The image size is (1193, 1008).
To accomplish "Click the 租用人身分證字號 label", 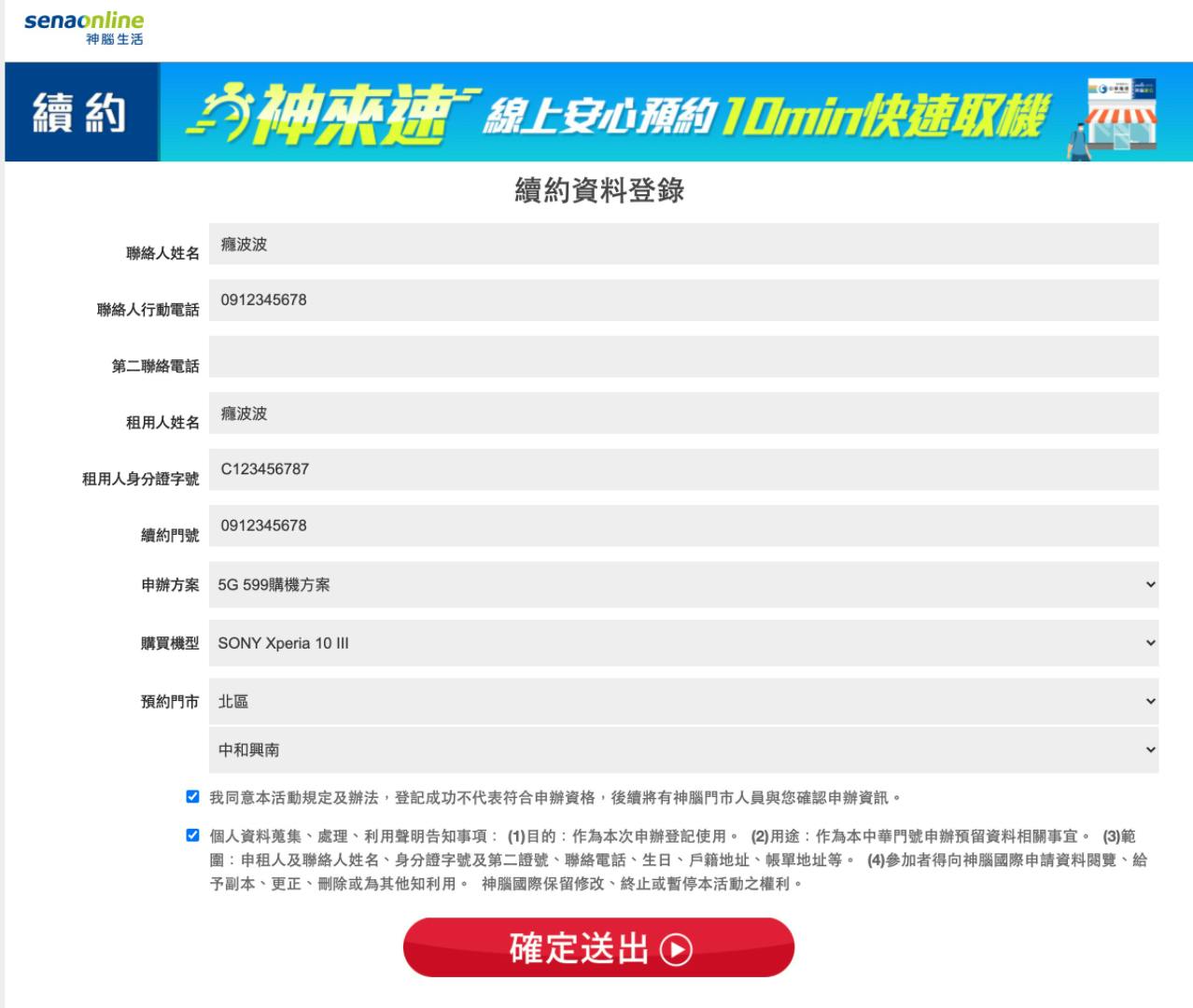I will tap(140, 479).
